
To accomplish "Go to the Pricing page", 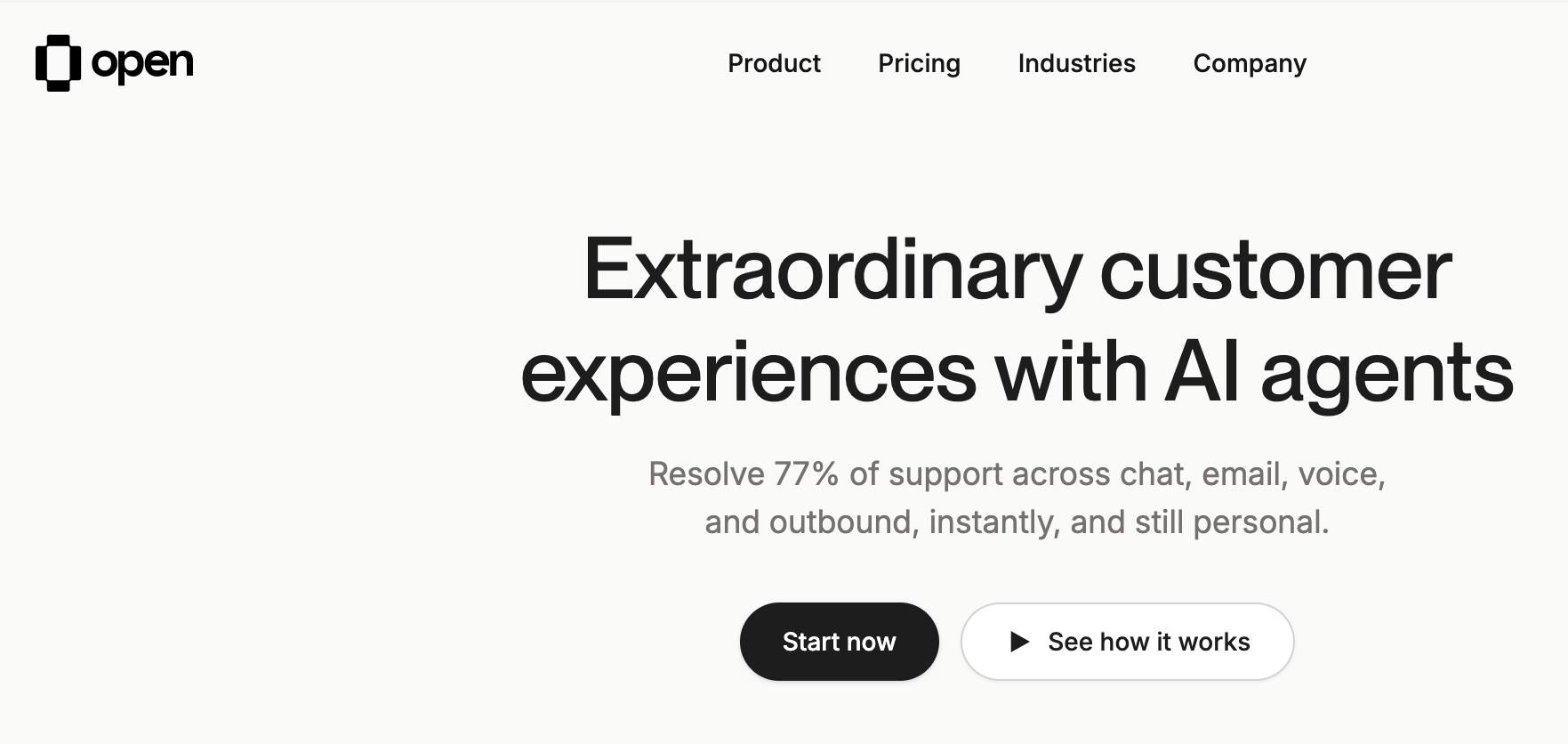I will (919, 64).
